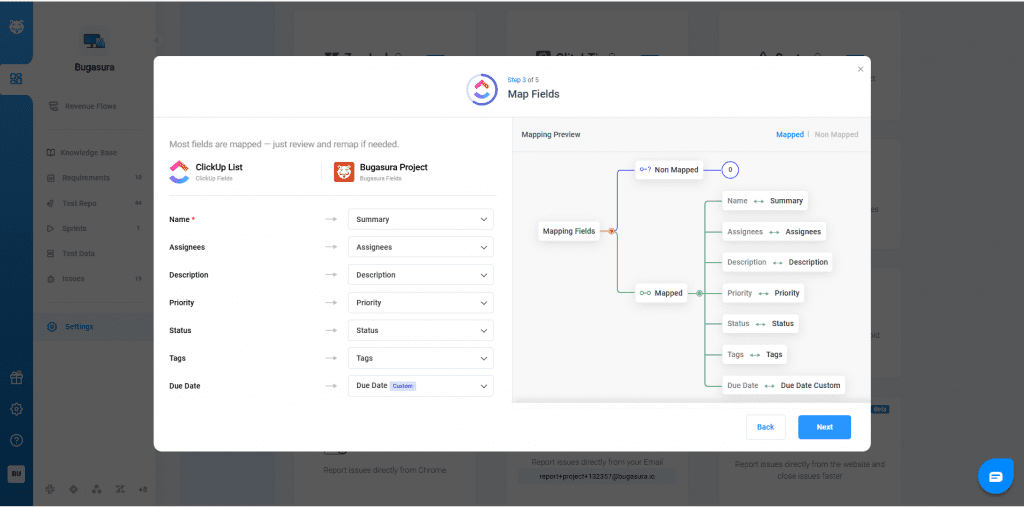Open the dashboard grid icon in sidebar
This screenshot has width=1024, height=507.
pyautogui.click(x=17, y=78)
